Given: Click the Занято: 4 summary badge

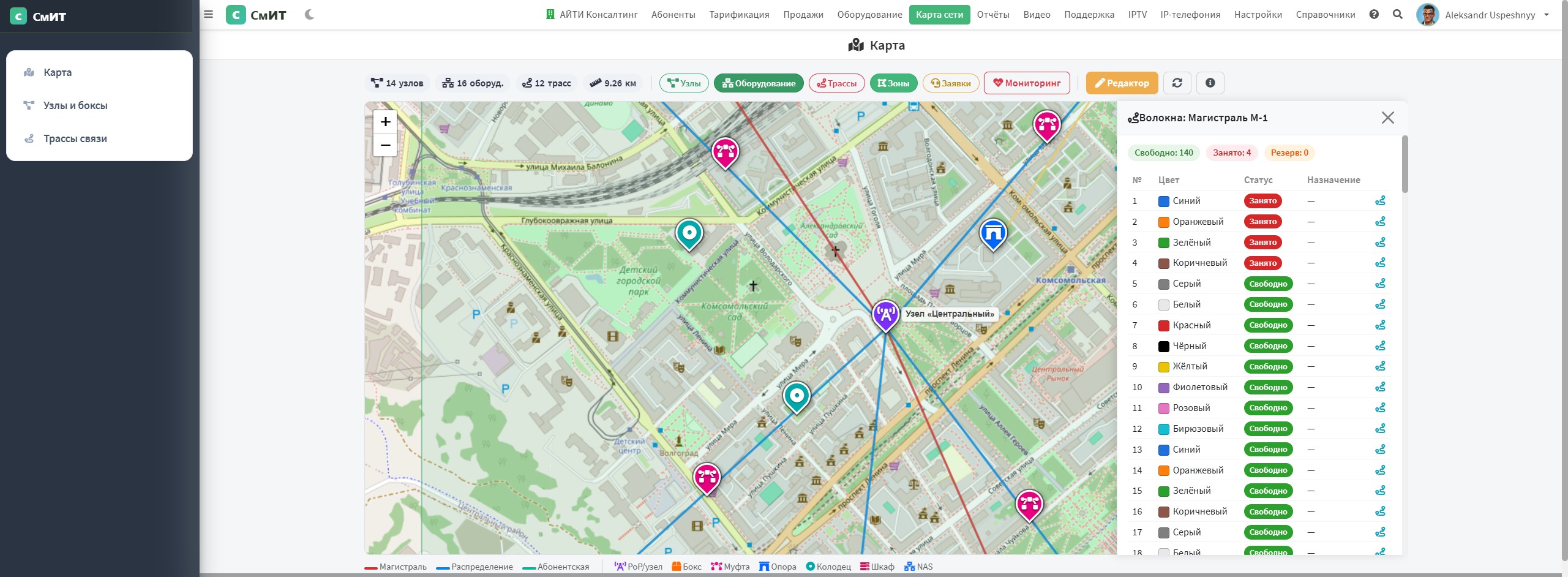Looking at the screenshot, I should click(x=1232, y=153).
